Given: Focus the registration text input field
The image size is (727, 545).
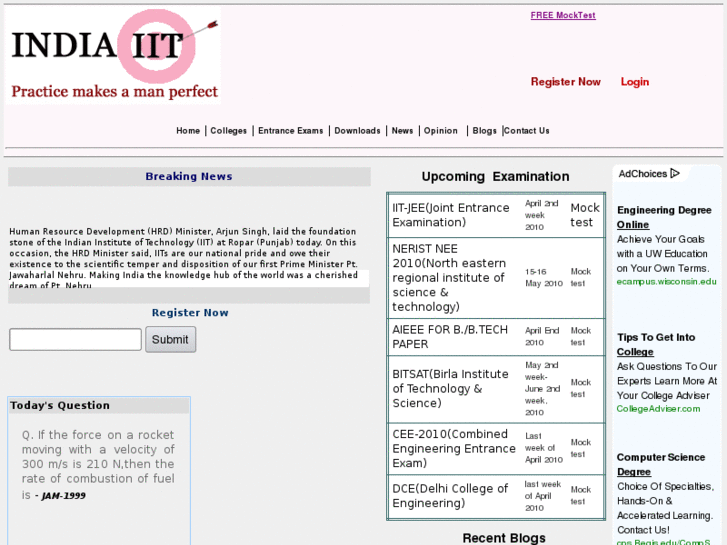Looking at the screenshot, I should coord(76,340).
